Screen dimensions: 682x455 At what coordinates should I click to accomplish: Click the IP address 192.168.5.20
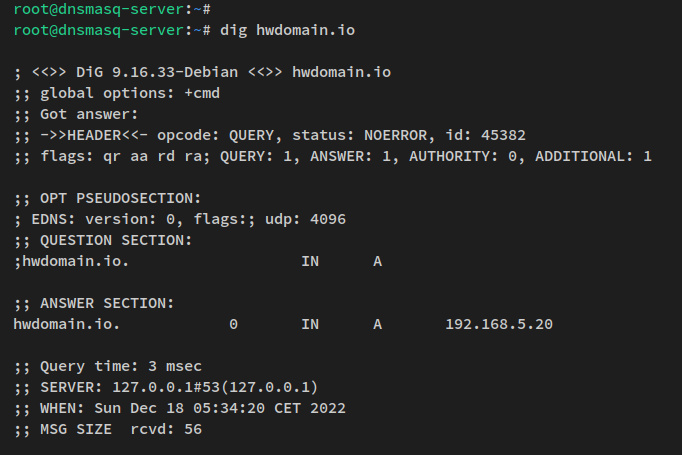[499, 324]
